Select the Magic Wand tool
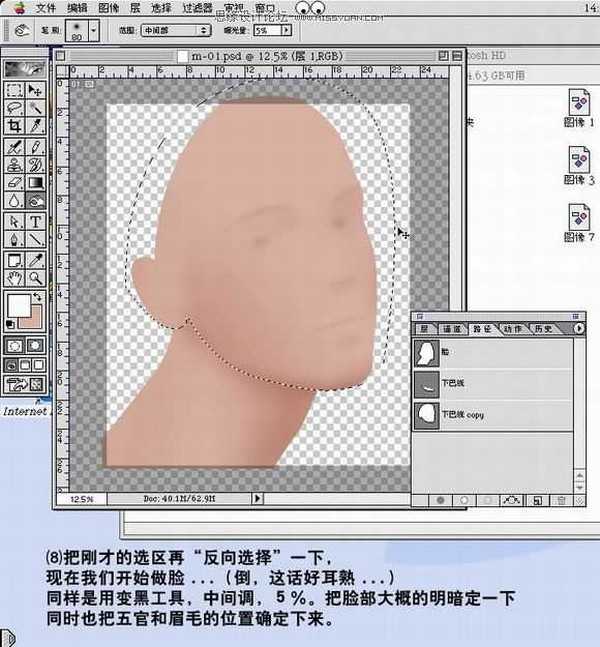This screenshot has width=600, height=647. 36,107
